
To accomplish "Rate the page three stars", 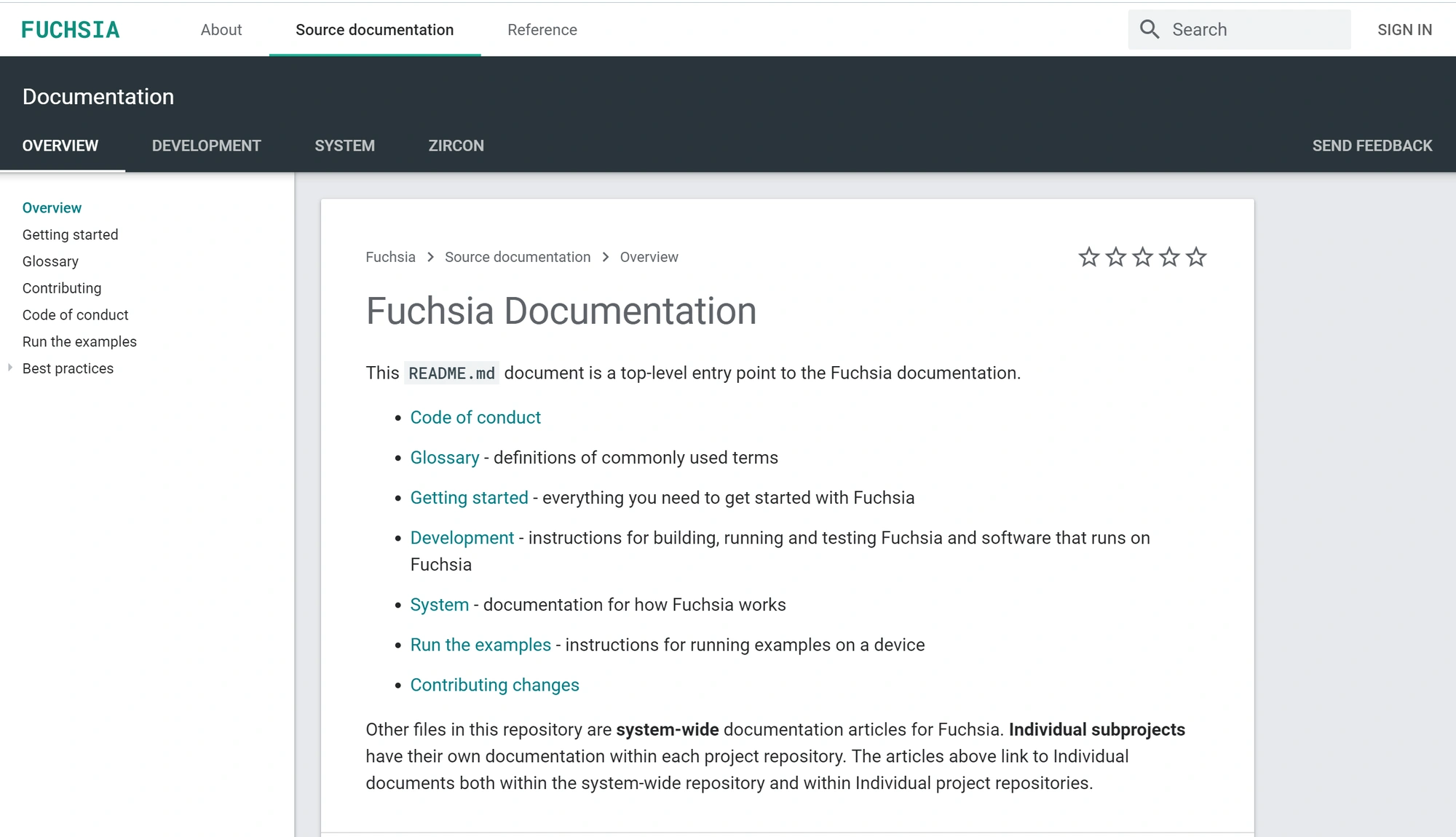I will tap(1143, 257).
